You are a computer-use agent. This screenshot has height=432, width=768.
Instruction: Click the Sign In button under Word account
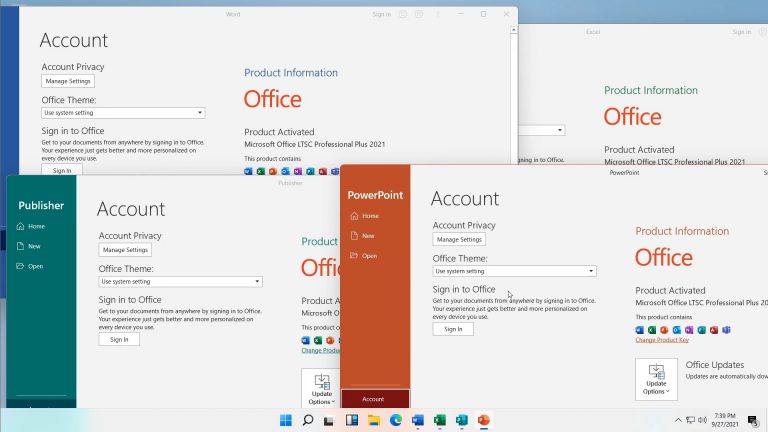pyautogui.click(x=62, y=170)
